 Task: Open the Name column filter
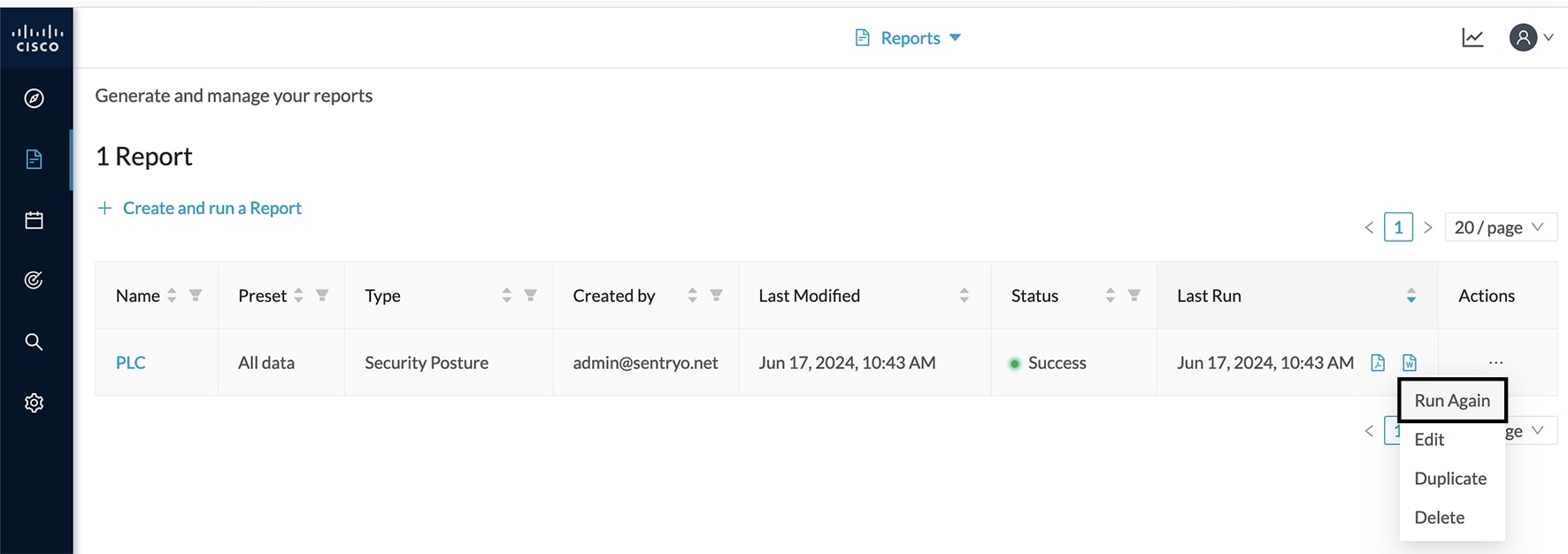196,296
